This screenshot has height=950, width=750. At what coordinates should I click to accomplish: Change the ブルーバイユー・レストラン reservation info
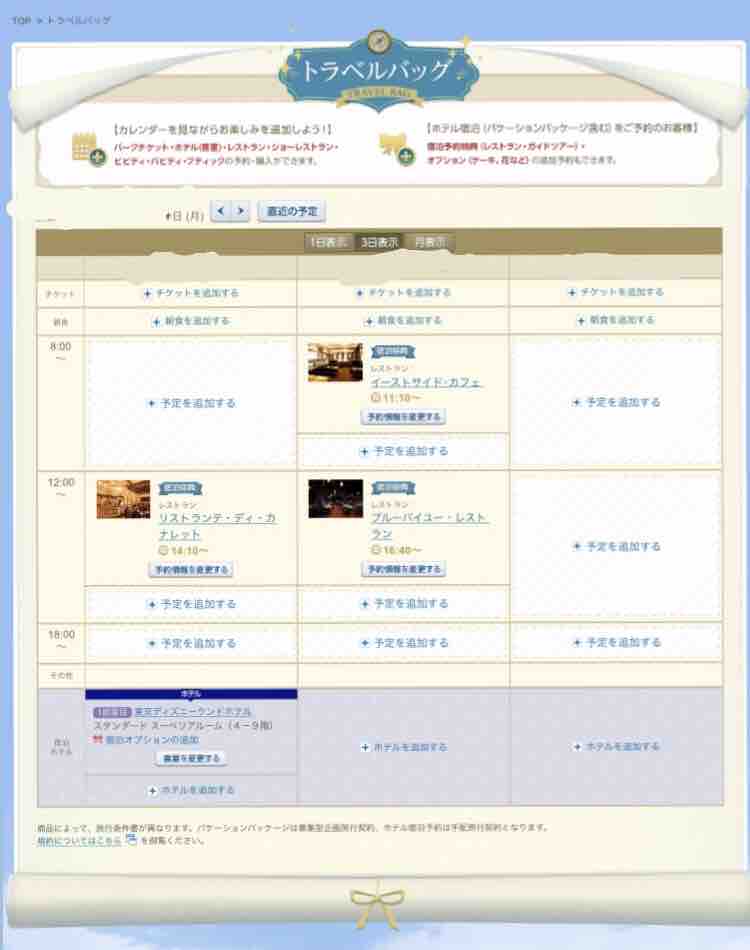tap(403, 570)
